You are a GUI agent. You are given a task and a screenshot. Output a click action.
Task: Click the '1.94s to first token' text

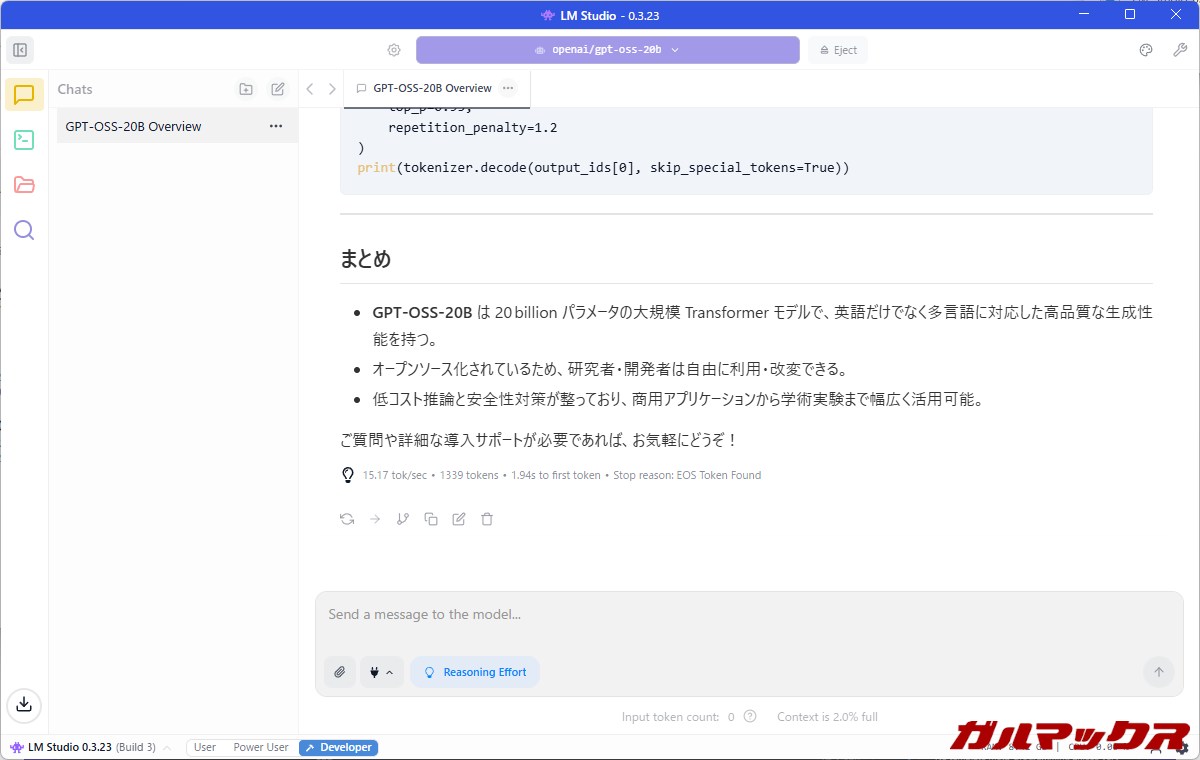click(x=555, y=475)
